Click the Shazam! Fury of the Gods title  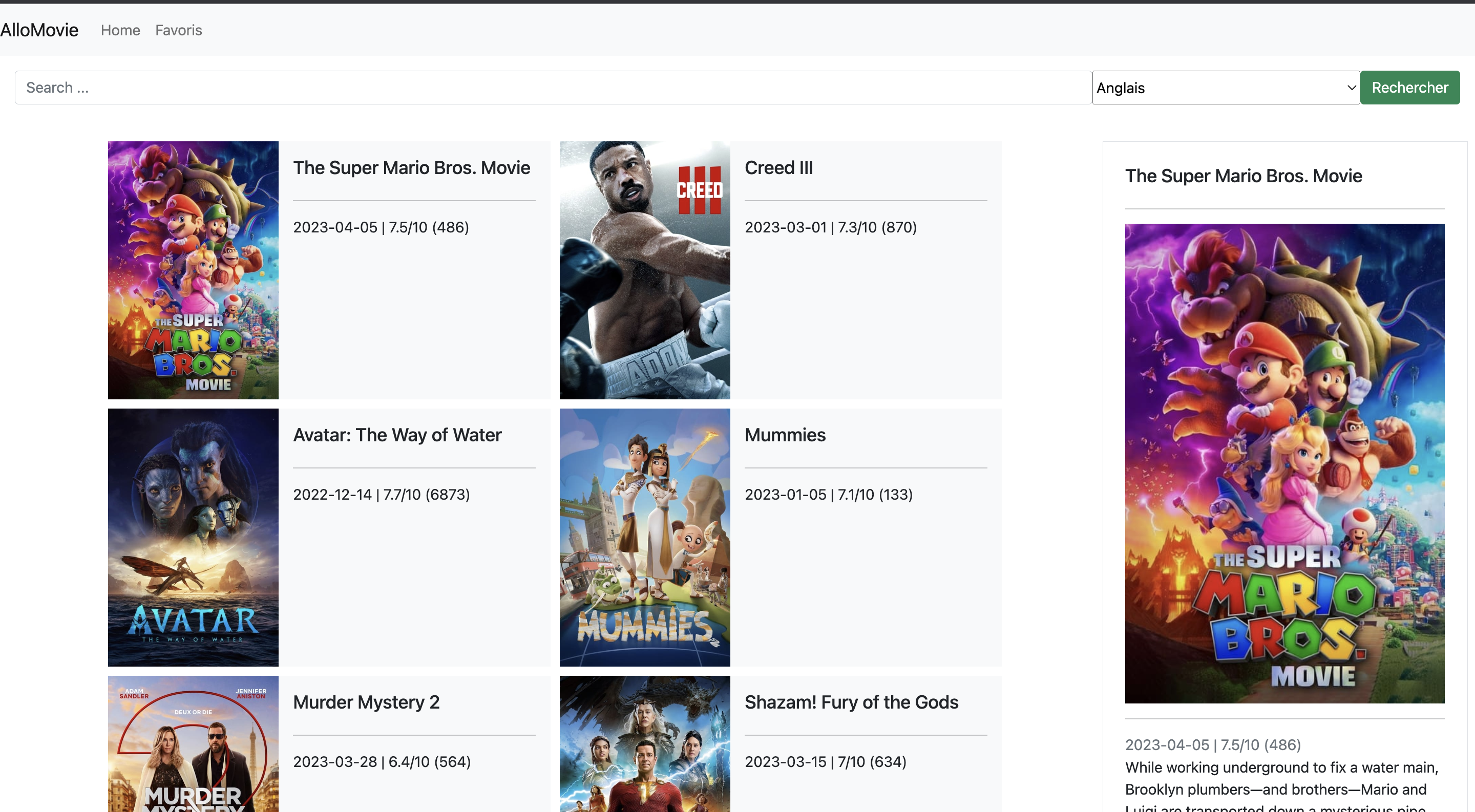coord(851,702)
